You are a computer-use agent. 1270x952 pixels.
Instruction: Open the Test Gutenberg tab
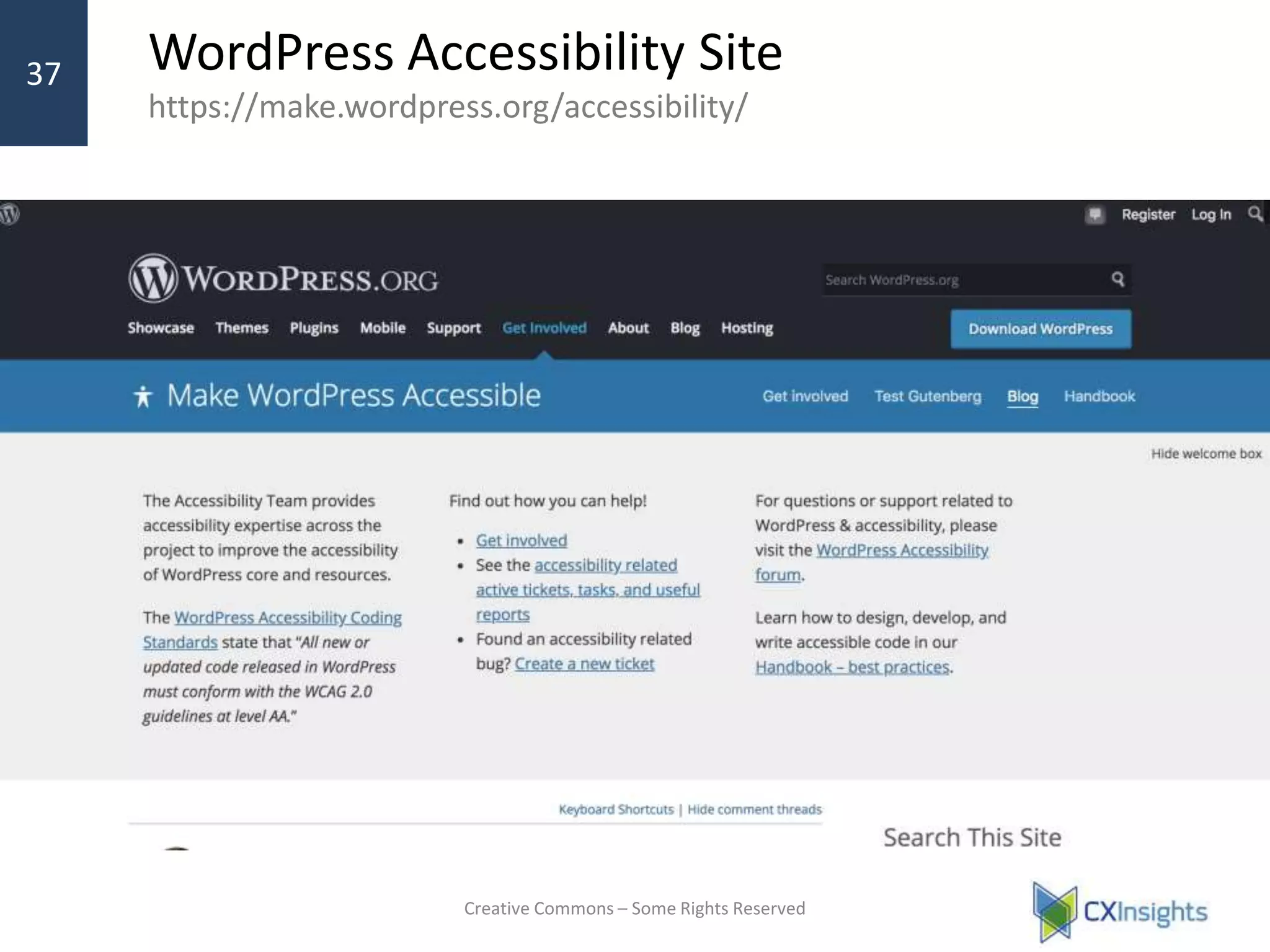928,397
